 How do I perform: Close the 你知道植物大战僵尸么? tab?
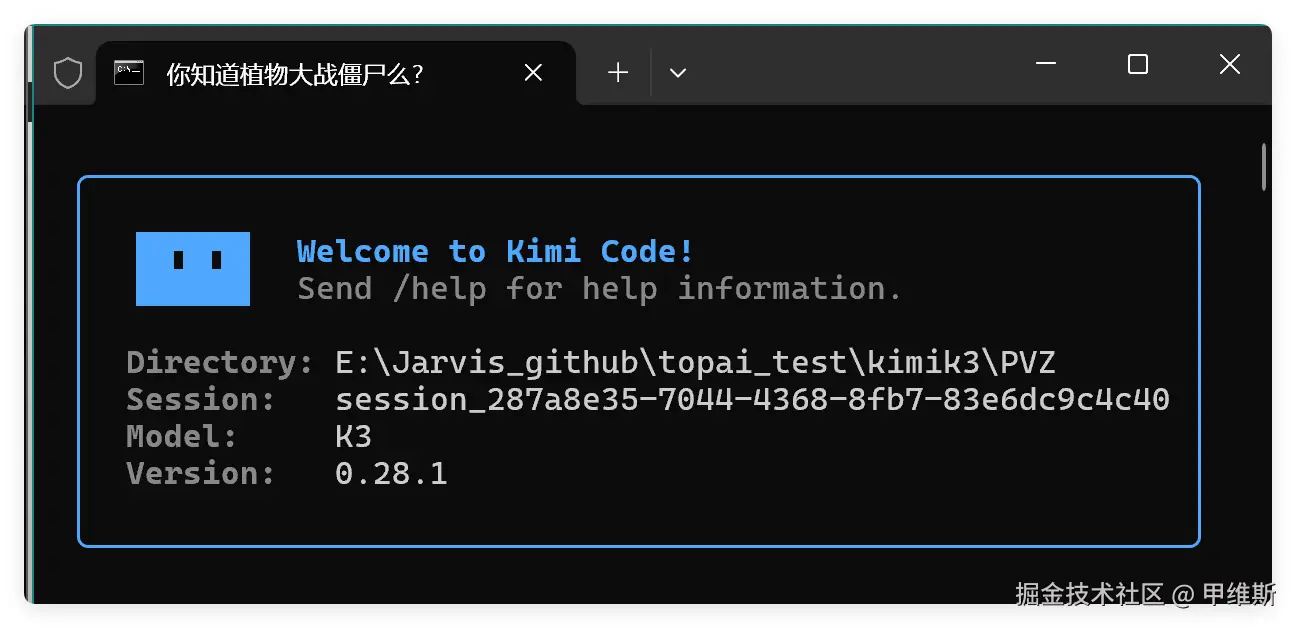pyautogui.click(x=534, y=73)
